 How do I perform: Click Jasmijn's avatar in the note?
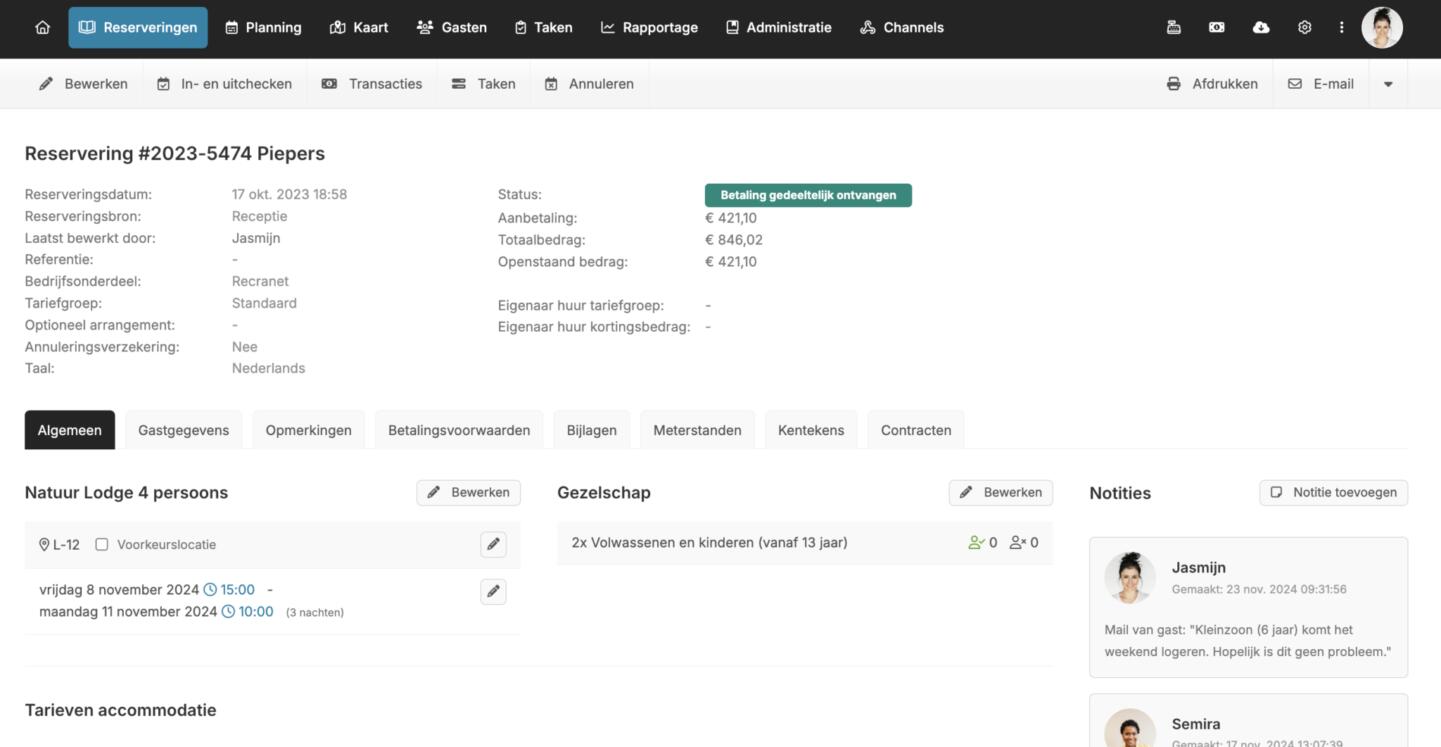coord(1130,577)
